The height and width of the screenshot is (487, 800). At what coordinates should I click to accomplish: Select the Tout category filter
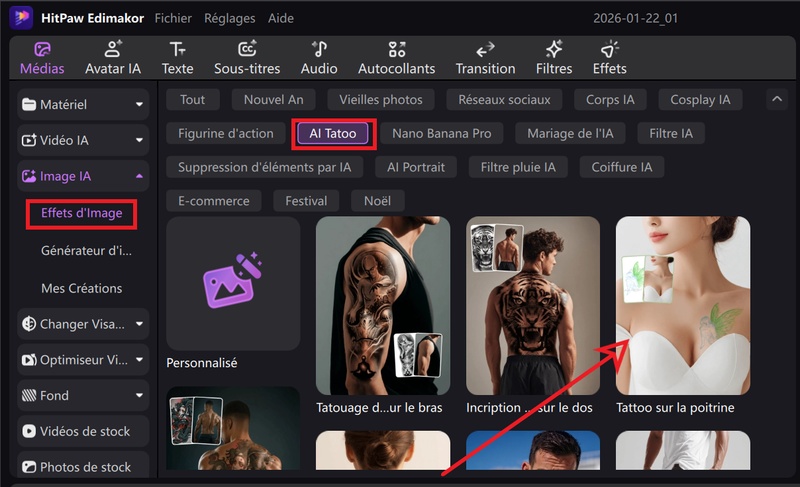[192, 99]
